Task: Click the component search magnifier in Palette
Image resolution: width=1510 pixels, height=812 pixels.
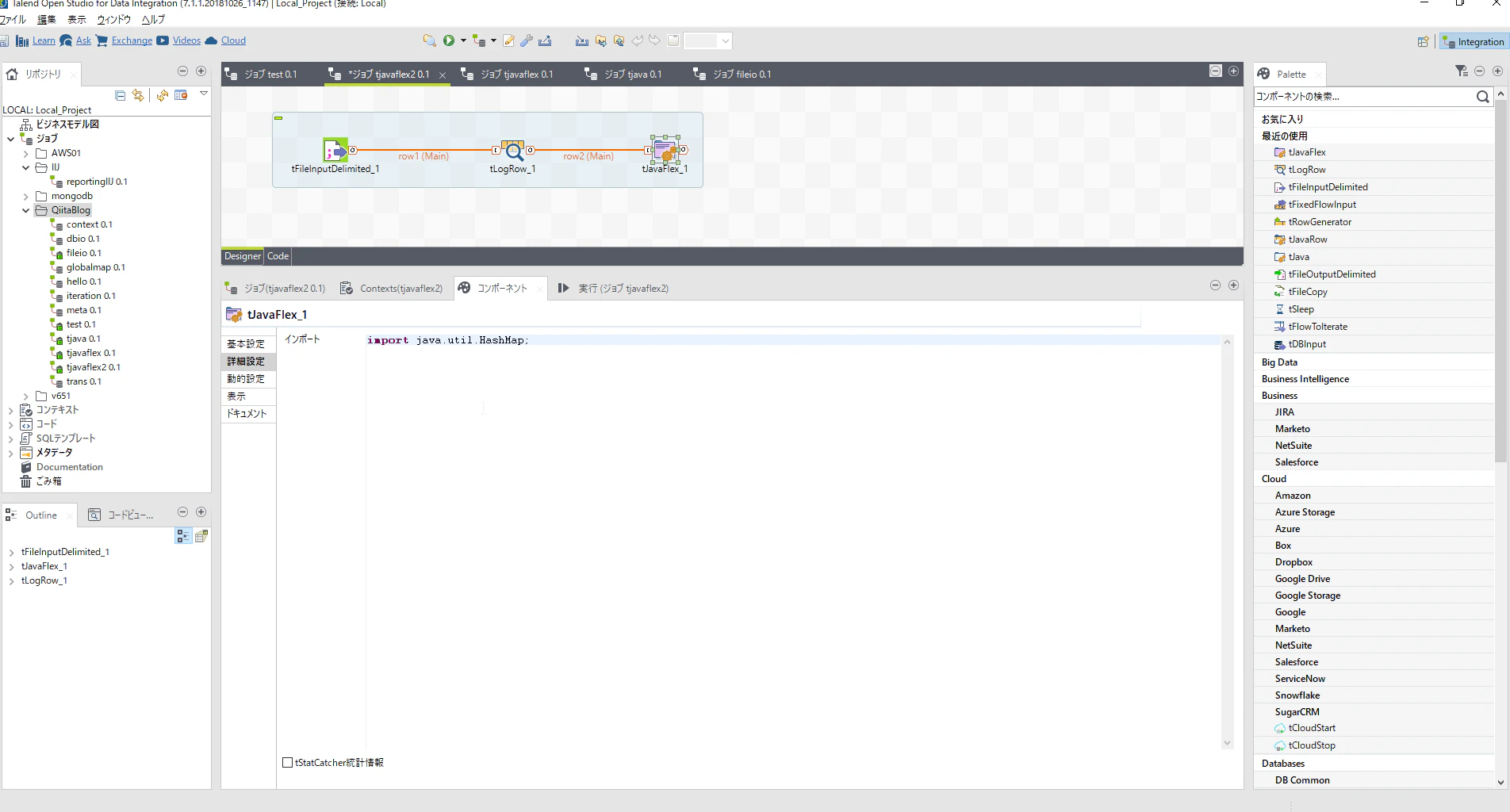Action: 1482,97
